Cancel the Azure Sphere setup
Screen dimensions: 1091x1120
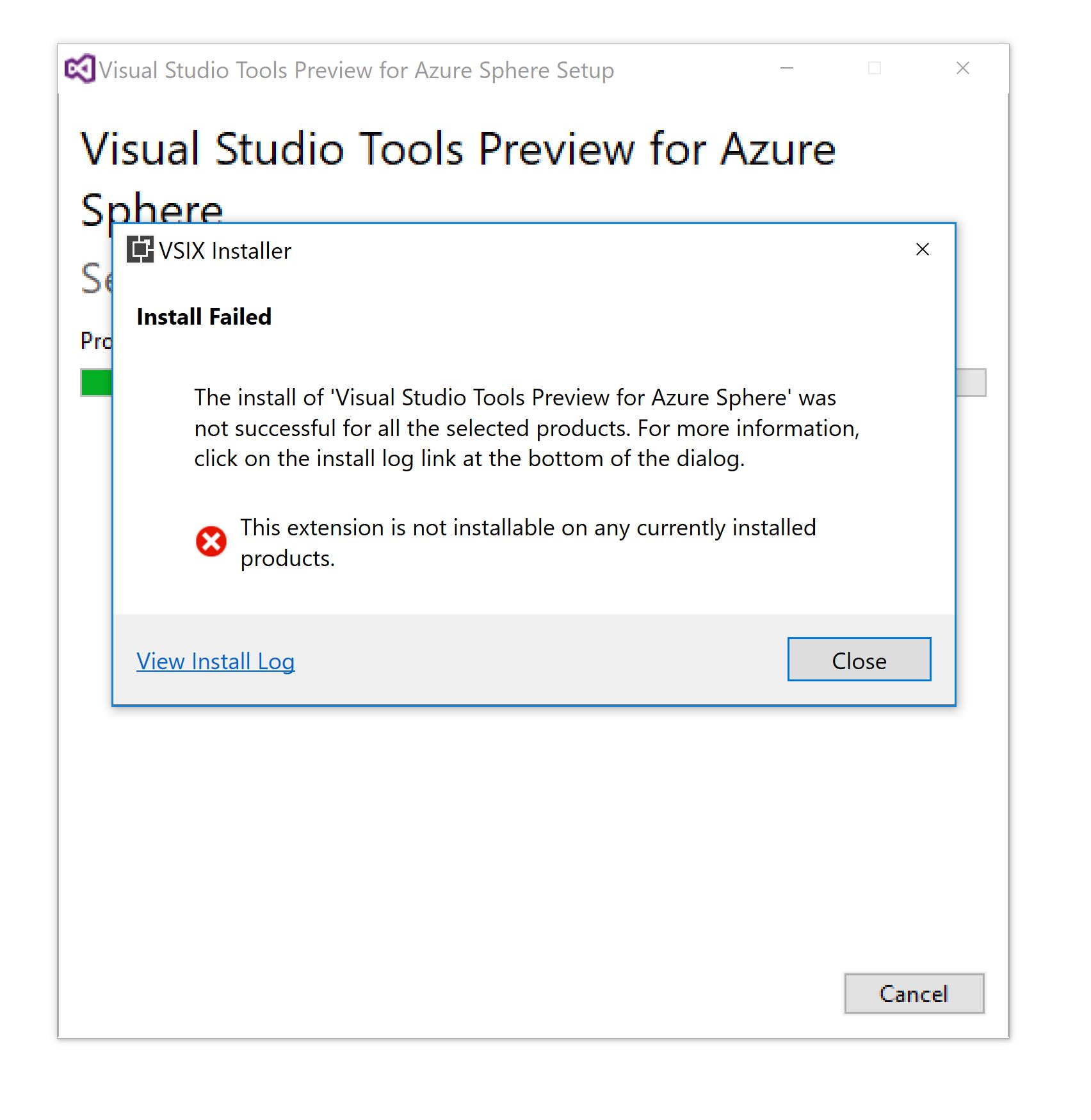914,994
